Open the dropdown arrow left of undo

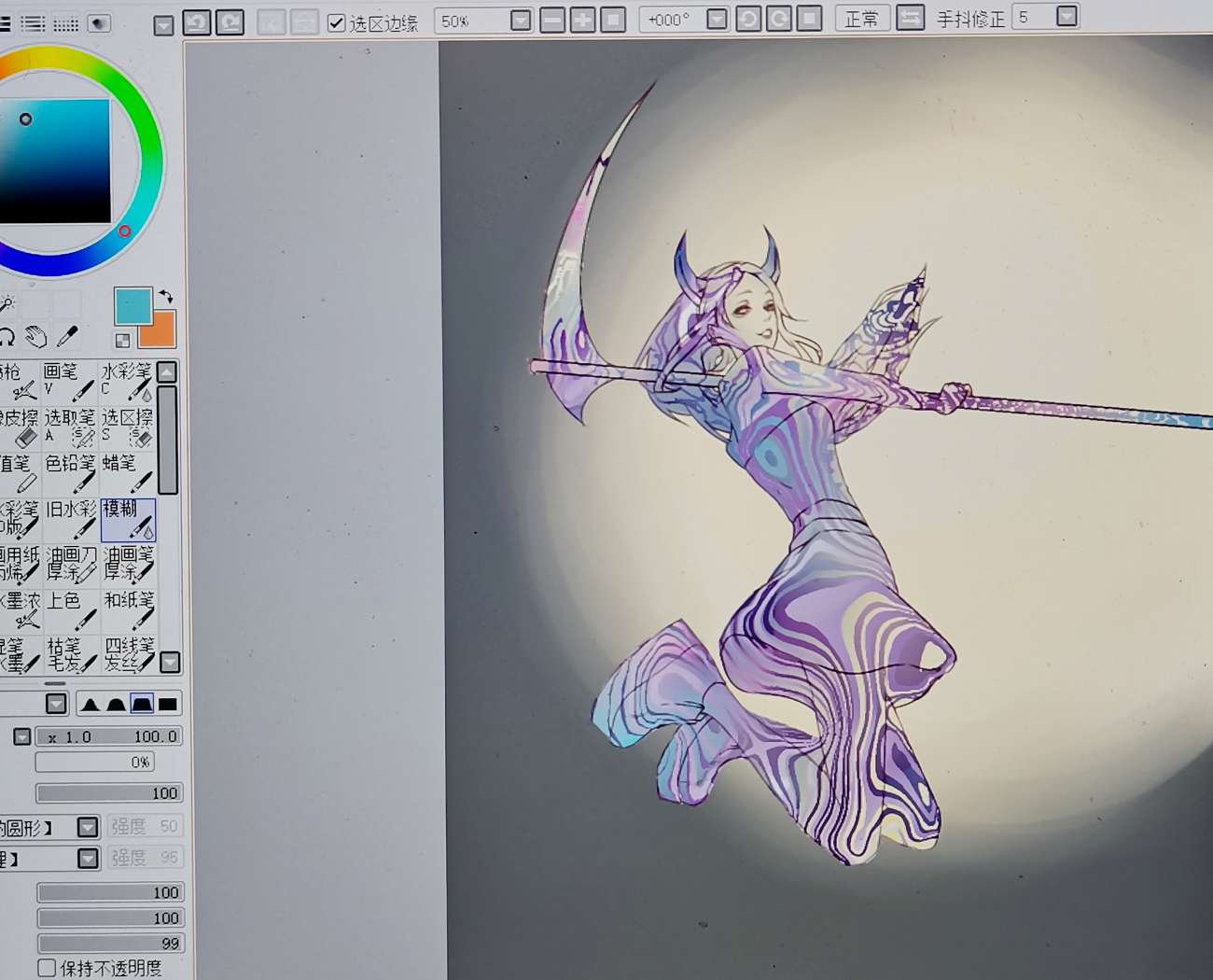coord(163,25)
